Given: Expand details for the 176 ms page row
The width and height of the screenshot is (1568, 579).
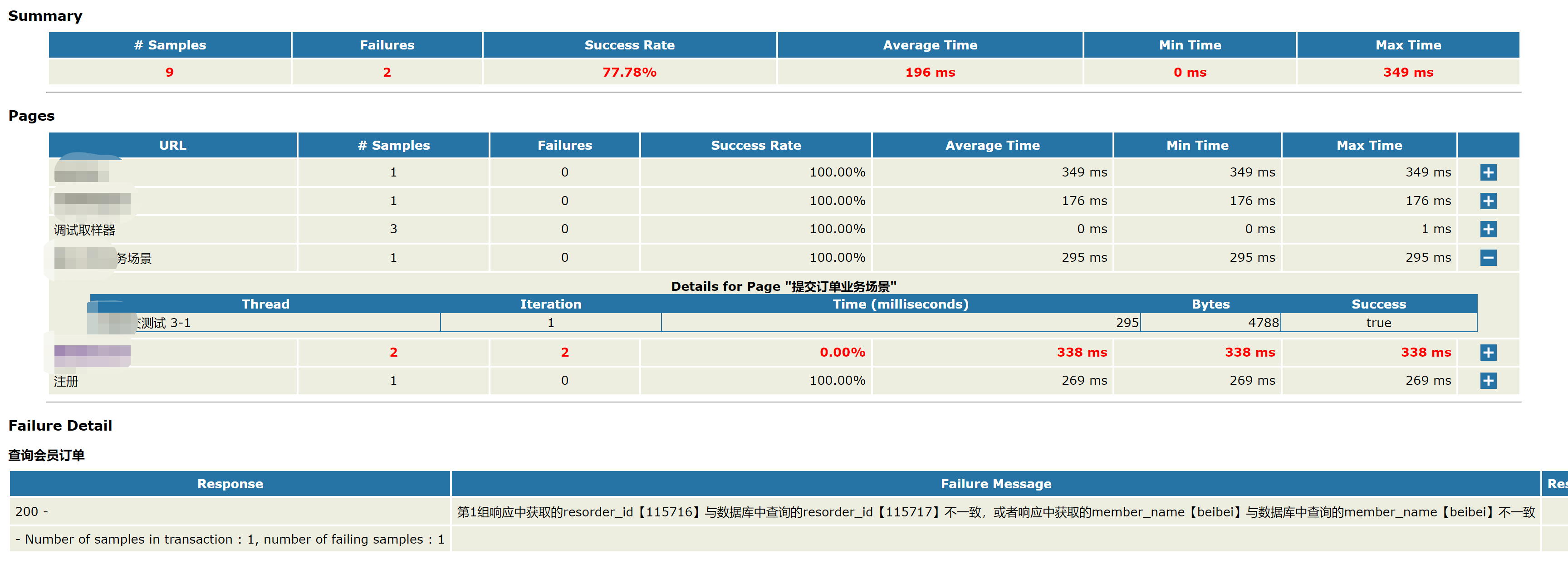Looking at the screenshot, I should pos(1488,201).
